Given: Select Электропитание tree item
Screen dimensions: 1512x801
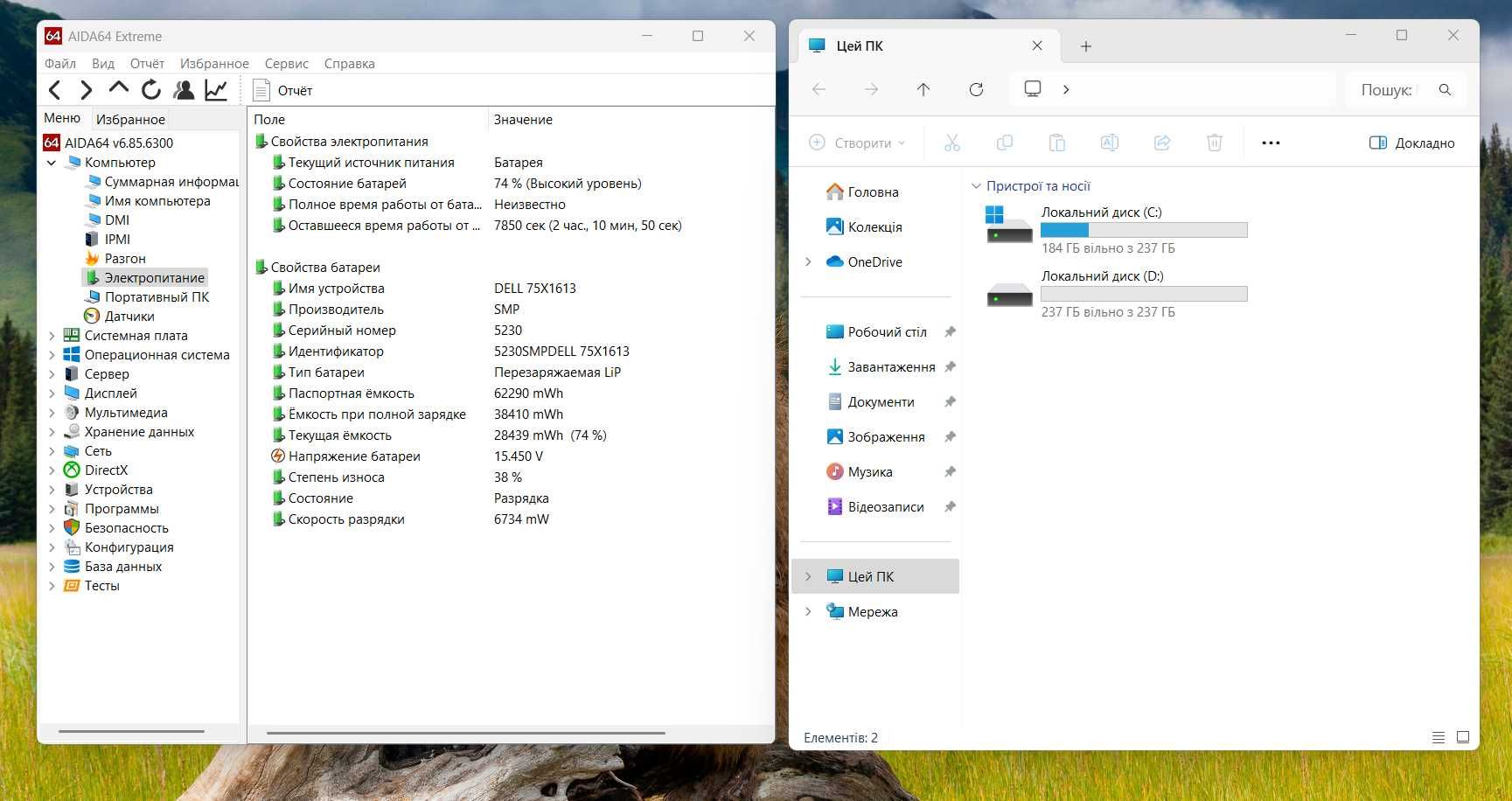Looking at the screenshot, I should [x=145, y=278].
